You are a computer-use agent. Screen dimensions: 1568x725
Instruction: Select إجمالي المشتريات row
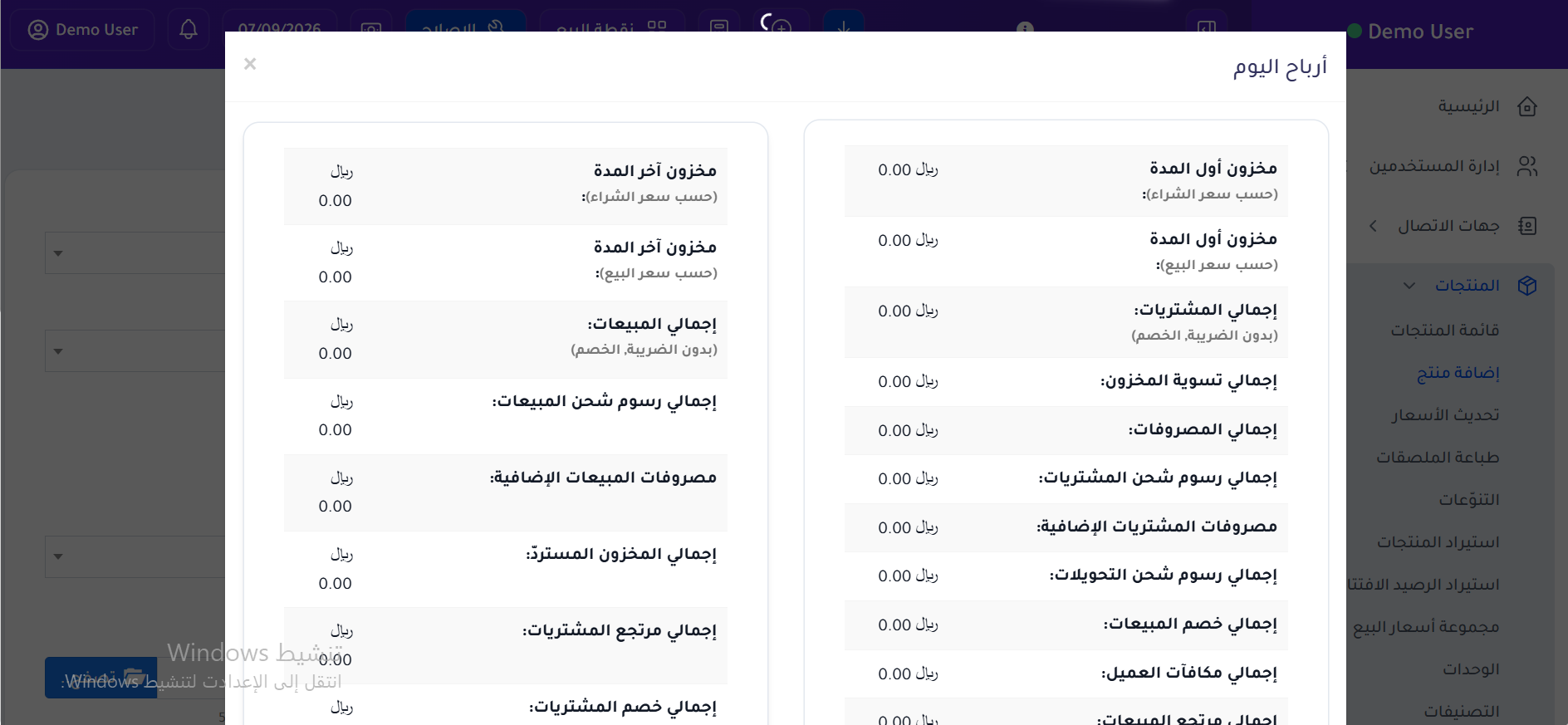(x=1066, y=322)
